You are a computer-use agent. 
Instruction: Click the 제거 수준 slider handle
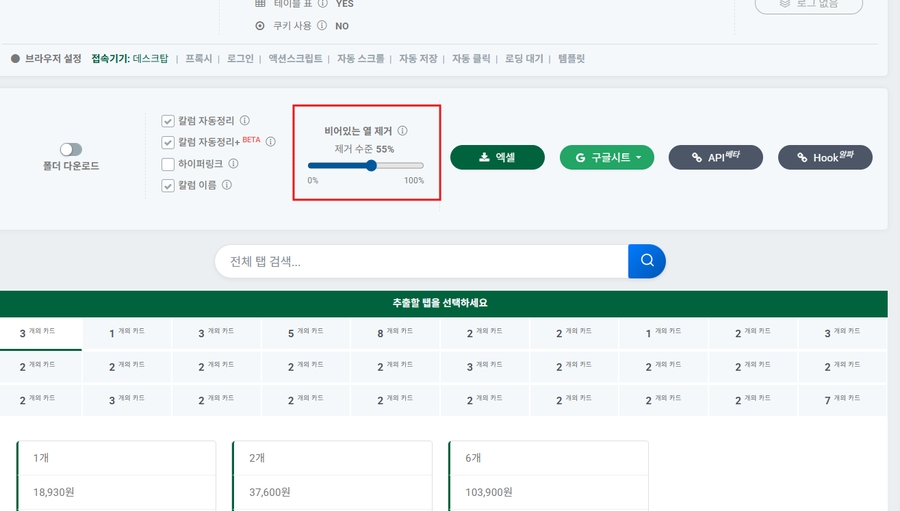372,166
